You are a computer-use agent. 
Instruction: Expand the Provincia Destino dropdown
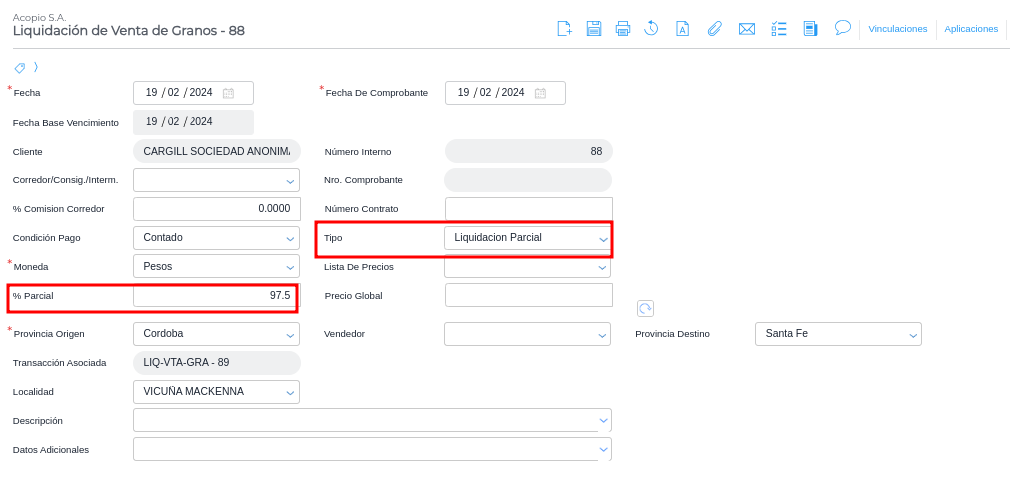[913, 335]
